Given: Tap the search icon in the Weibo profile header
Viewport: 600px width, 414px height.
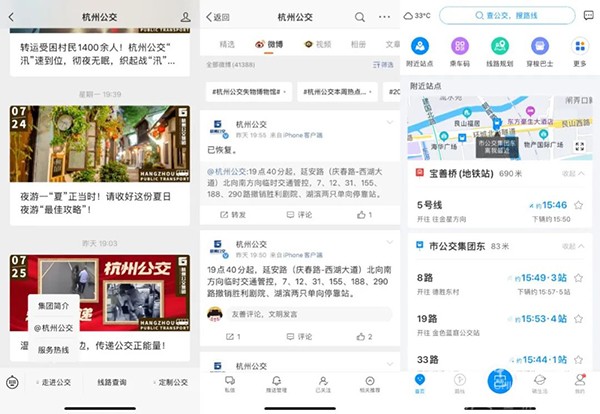Looking at the screenshot, I should coord(360,17).
